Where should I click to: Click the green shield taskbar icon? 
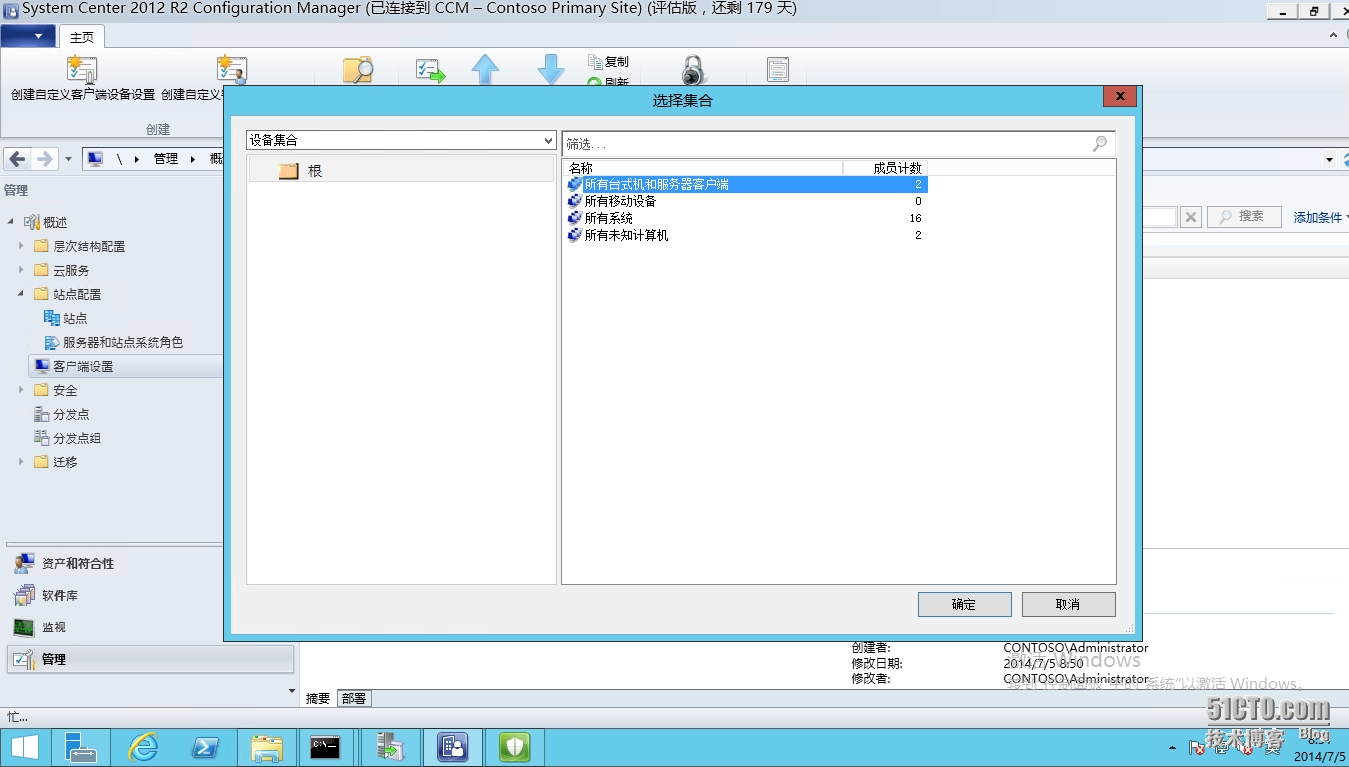514,747
